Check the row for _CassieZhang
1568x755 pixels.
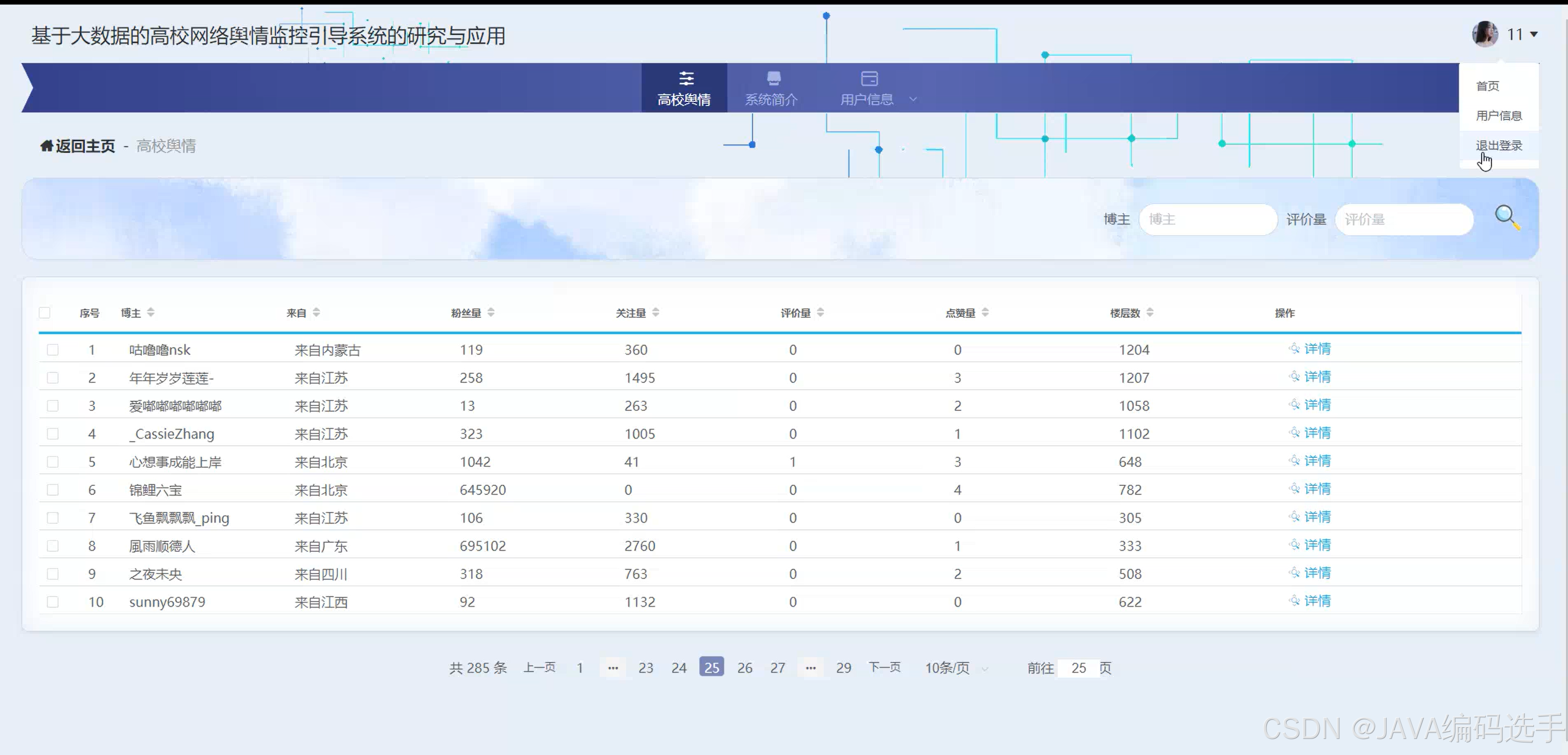[x=53, y=434]
